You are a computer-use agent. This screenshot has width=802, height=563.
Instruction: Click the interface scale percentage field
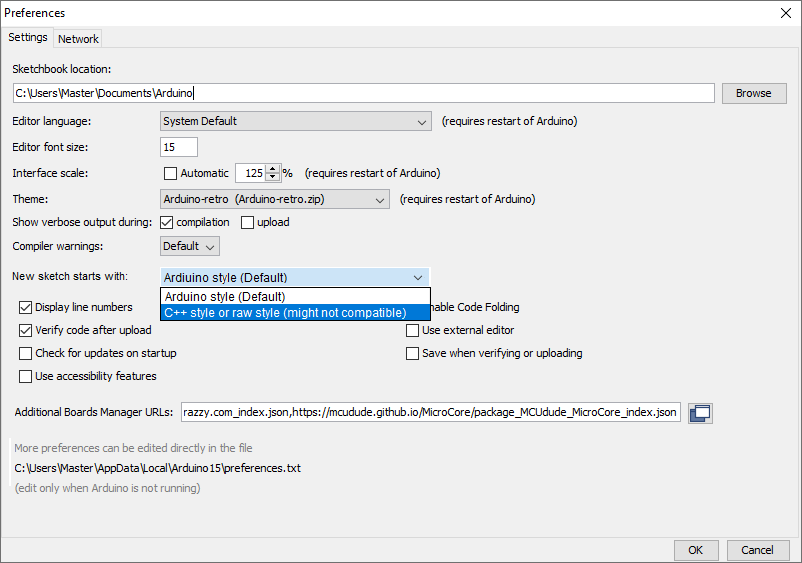tap(251, 173)
